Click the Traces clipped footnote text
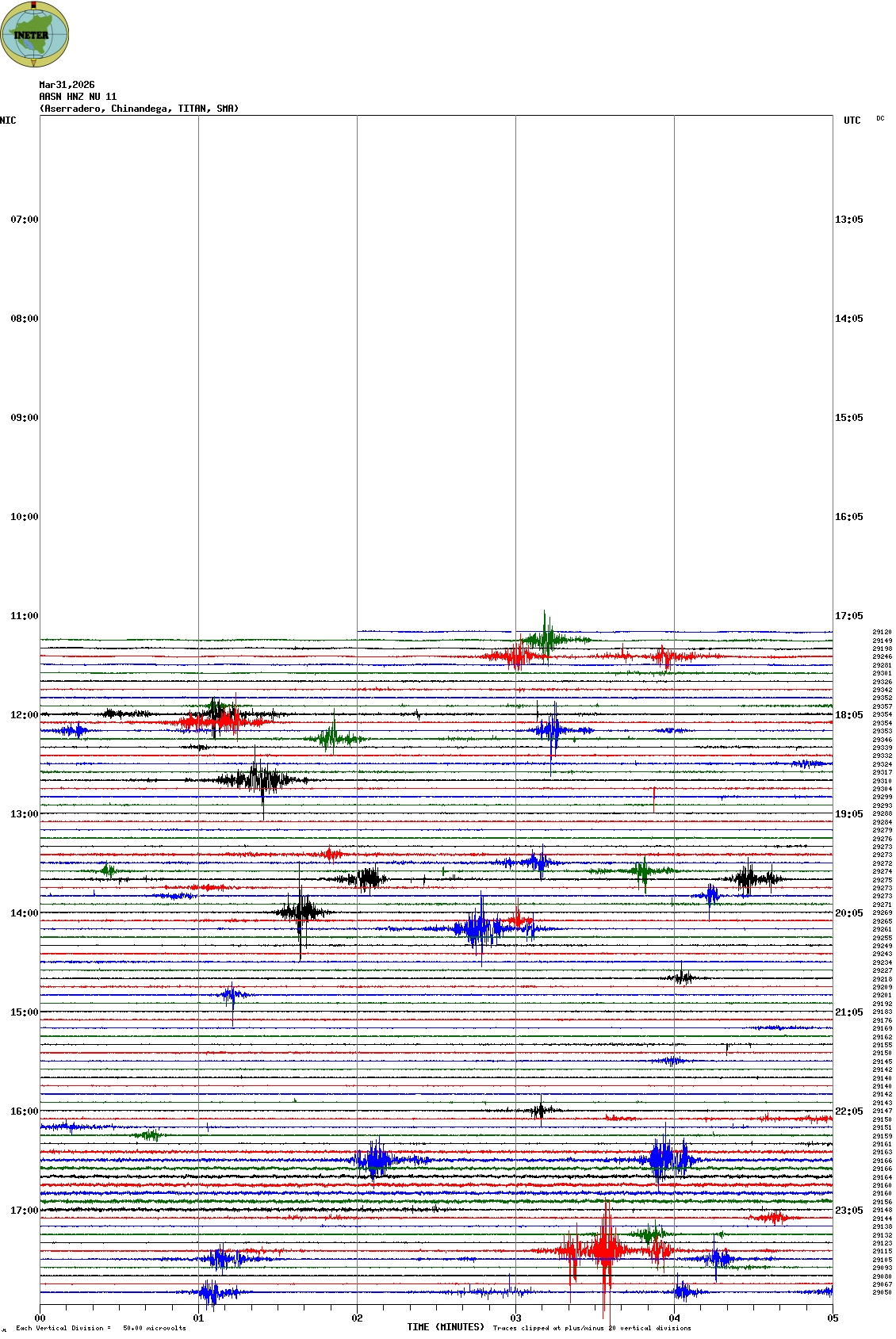The width and height of the screenshot is (896, 1339). (x=592, y=1328)
